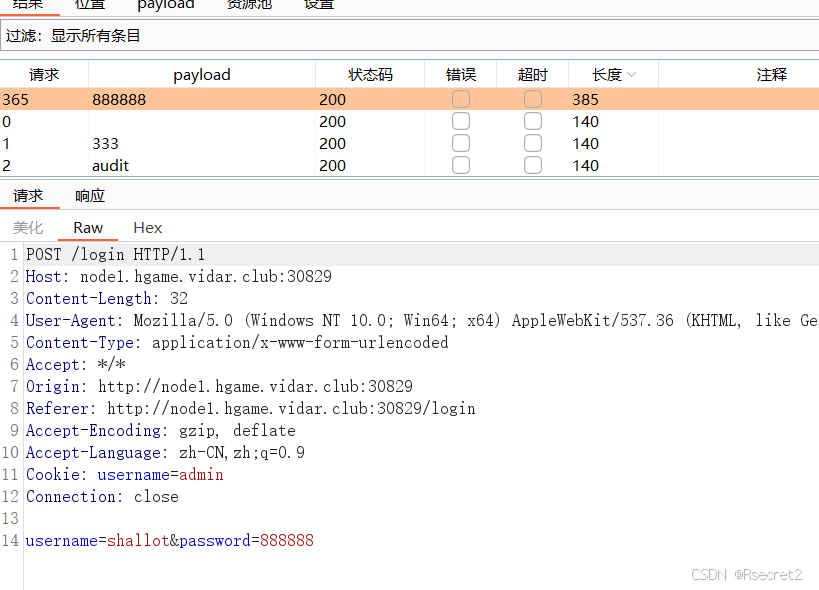Screen dimensions: 819x590
Task: Switch to the 响应 tab
Action: pos(89,195)
